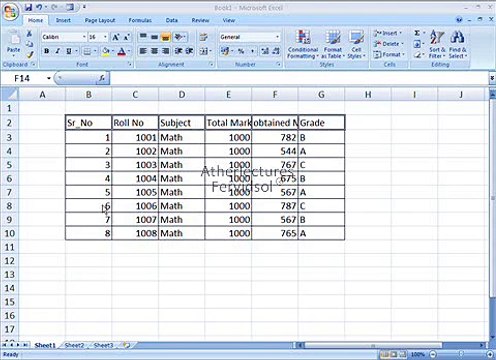Click the Orientation text-angle icon
Viewport: 496px width, 360px height.
coord(180,37)
